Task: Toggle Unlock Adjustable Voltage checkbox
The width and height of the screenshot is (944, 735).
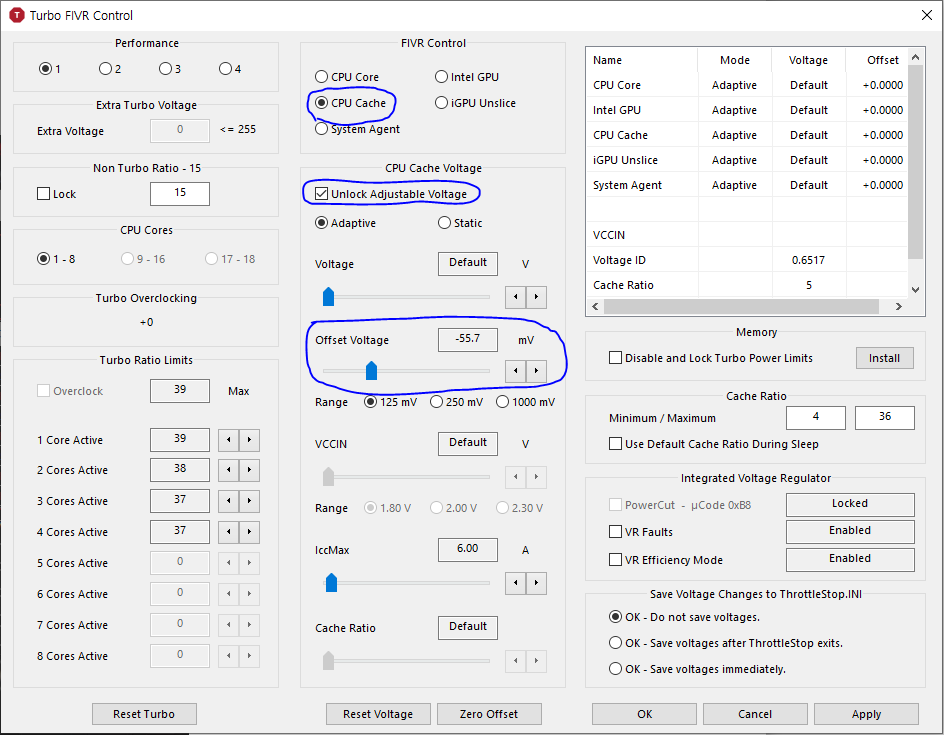Action: pyautogui.click(x=321, y=194)
